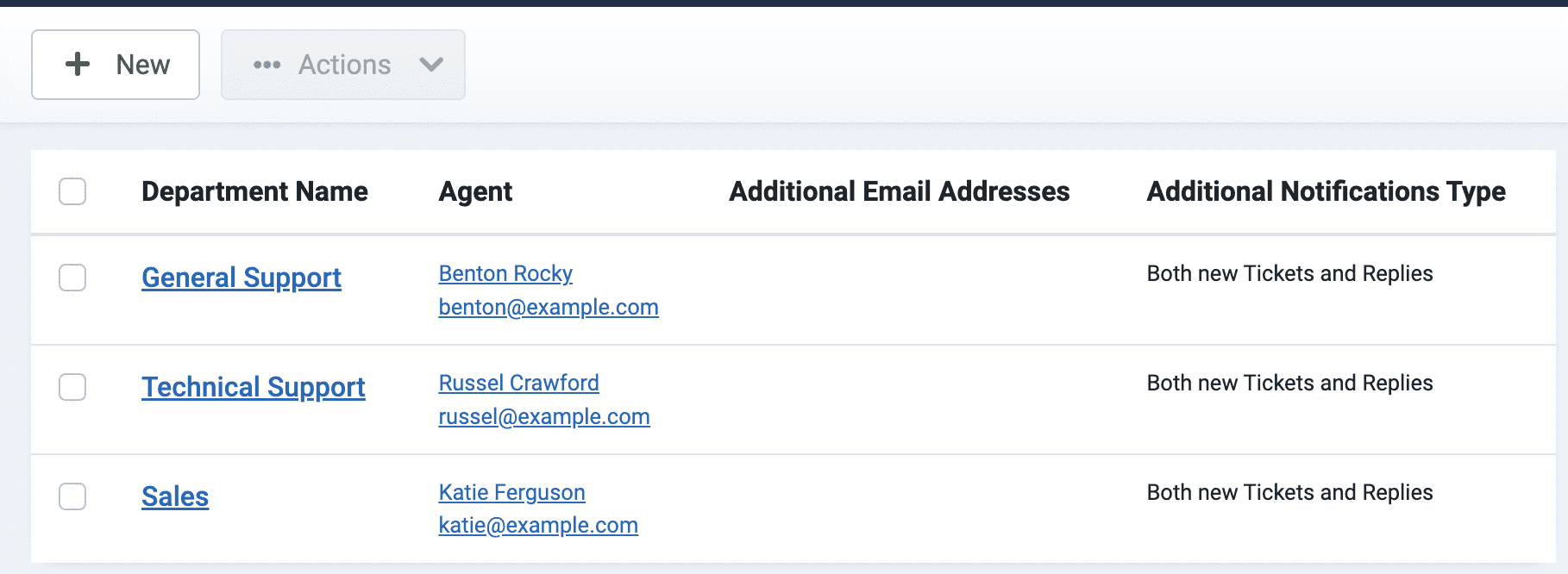Screen dimensions: 1568x574
Task: Click katie@example.com email link
Action: pos(538,525)
